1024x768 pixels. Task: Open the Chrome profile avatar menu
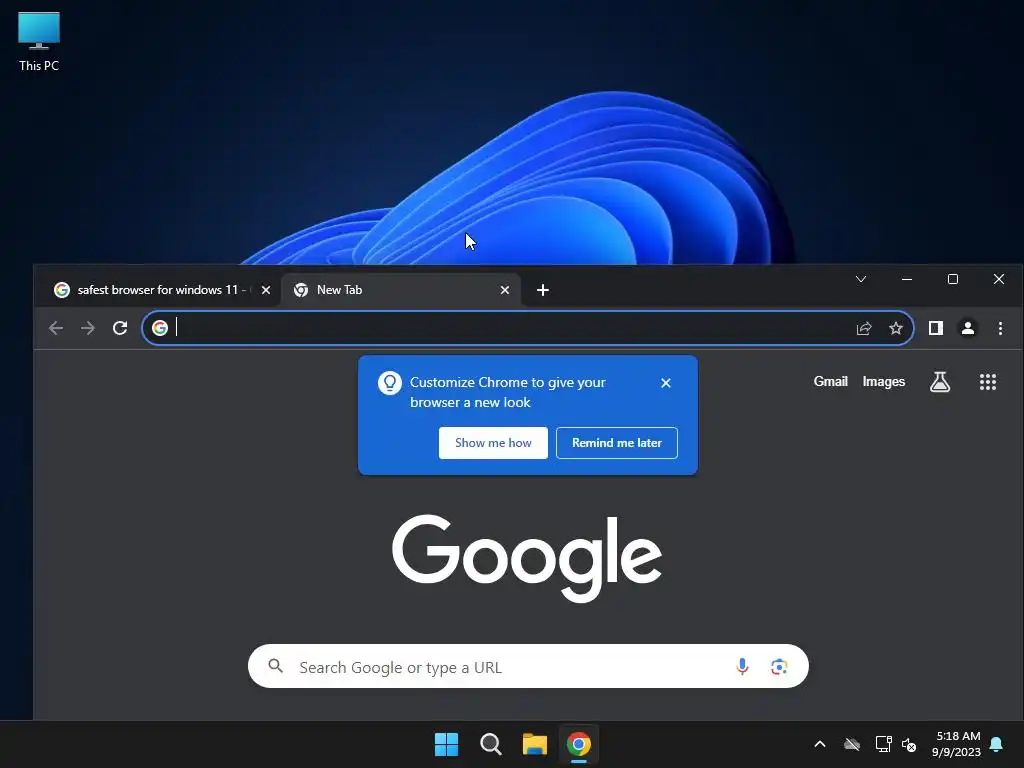click(x=968, y=328)
